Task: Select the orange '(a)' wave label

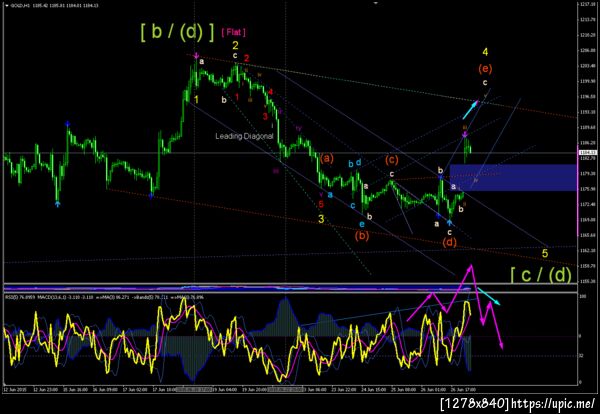Action: 327,158
